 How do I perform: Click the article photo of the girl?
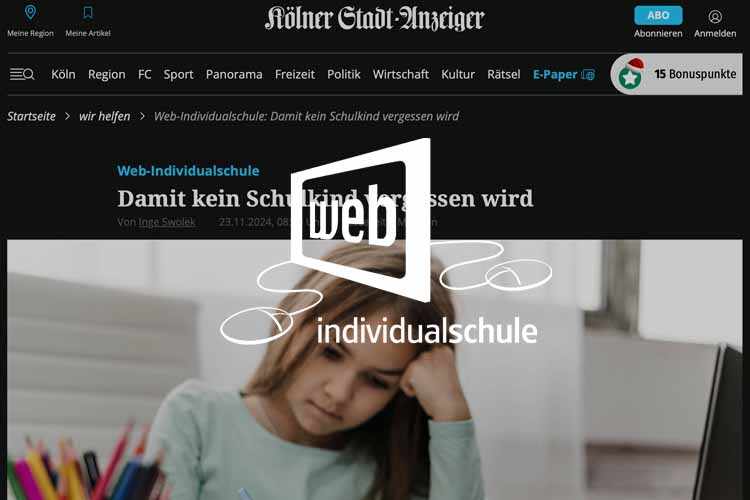375,370
